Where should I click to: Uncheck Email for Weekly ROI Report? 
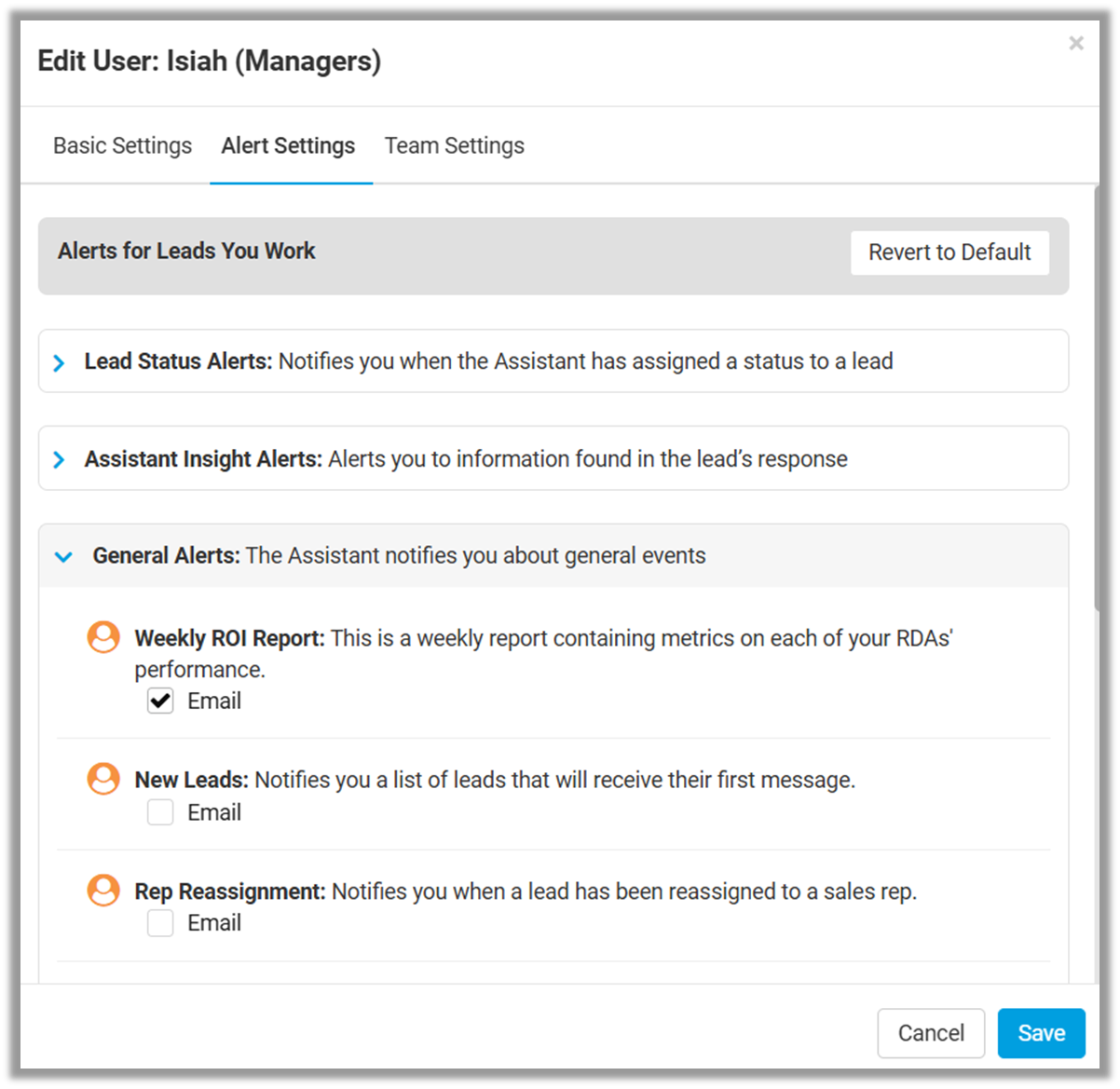[160, 701]
